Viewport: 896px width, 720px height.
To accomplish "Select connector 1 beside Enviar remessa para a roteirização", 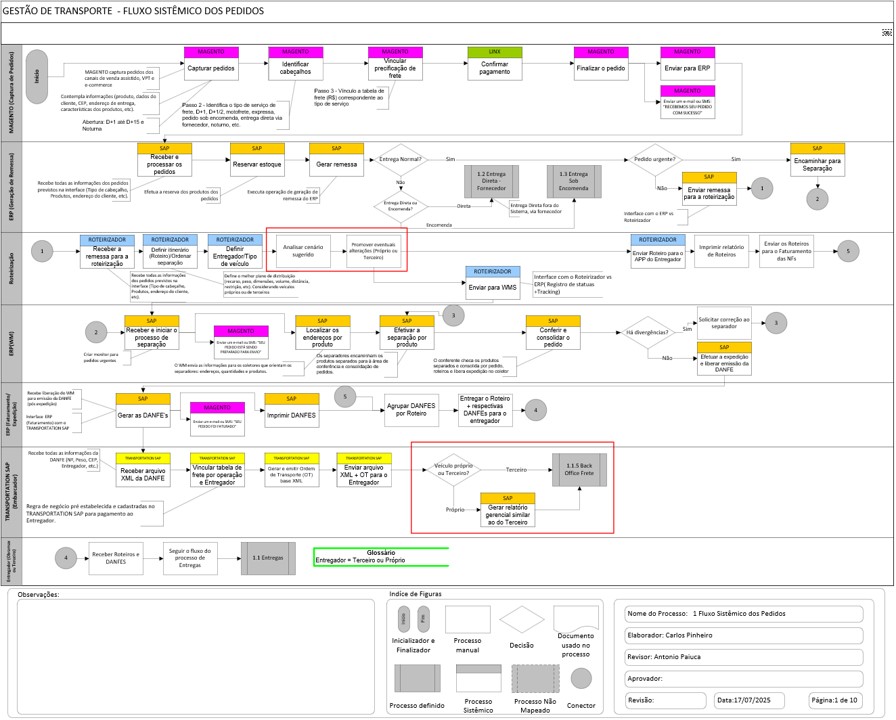I will [762, 188].
